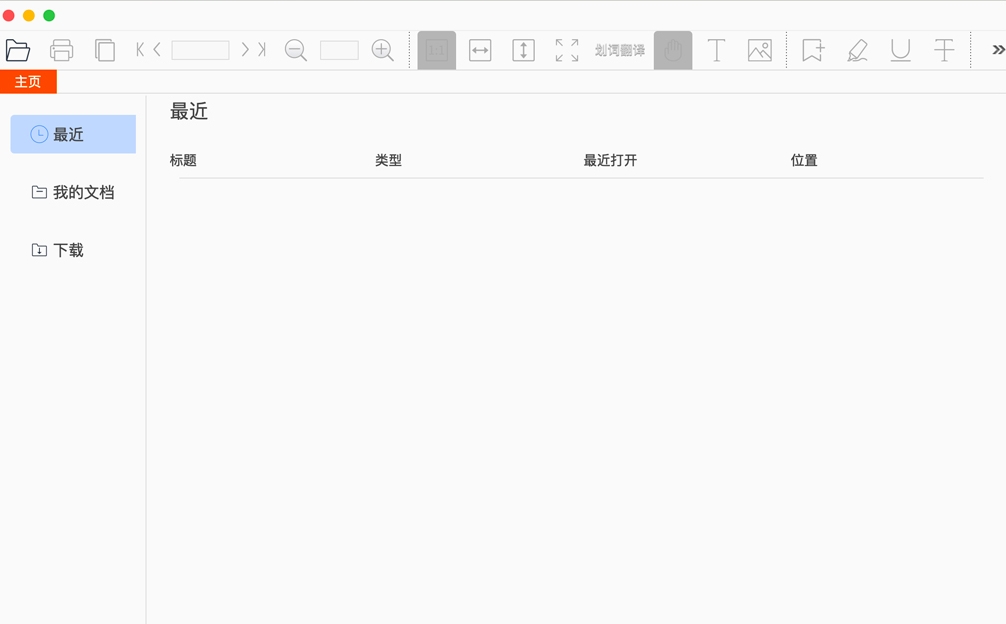Click the zoom in magnifier icon

[382, 49]
